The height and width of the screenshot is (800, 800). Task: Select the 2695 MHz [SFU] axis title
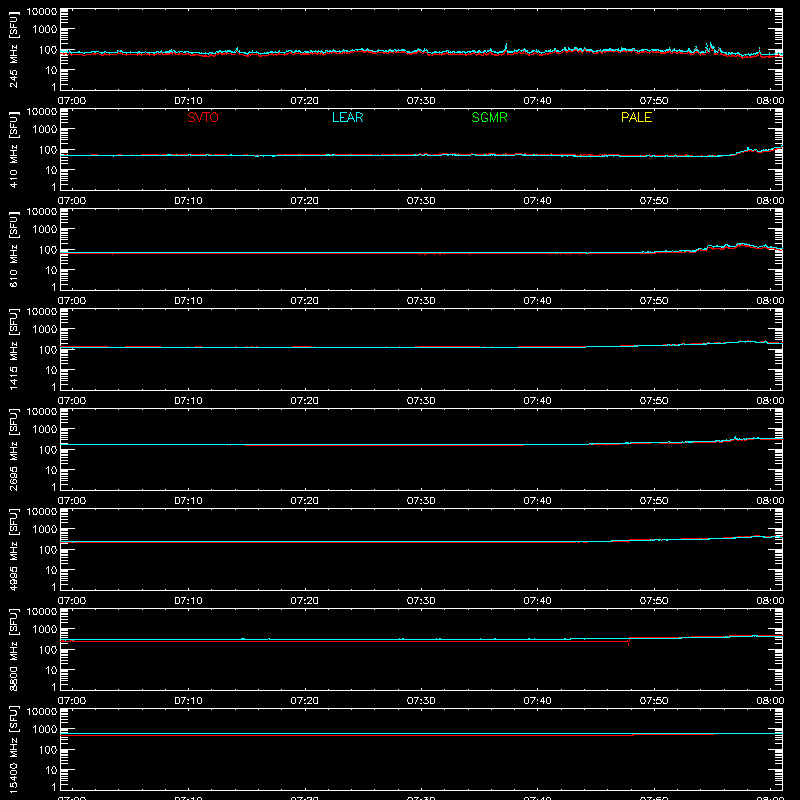coord(13,449)
